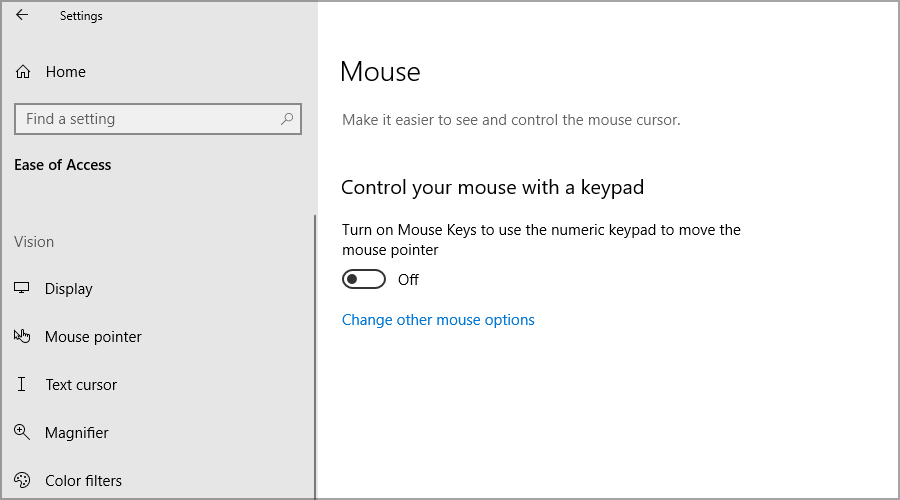Viewport: 900px width, 500px height.
Task: Click the Off label beside Mouse Keys switch
Action: (408, 280)
